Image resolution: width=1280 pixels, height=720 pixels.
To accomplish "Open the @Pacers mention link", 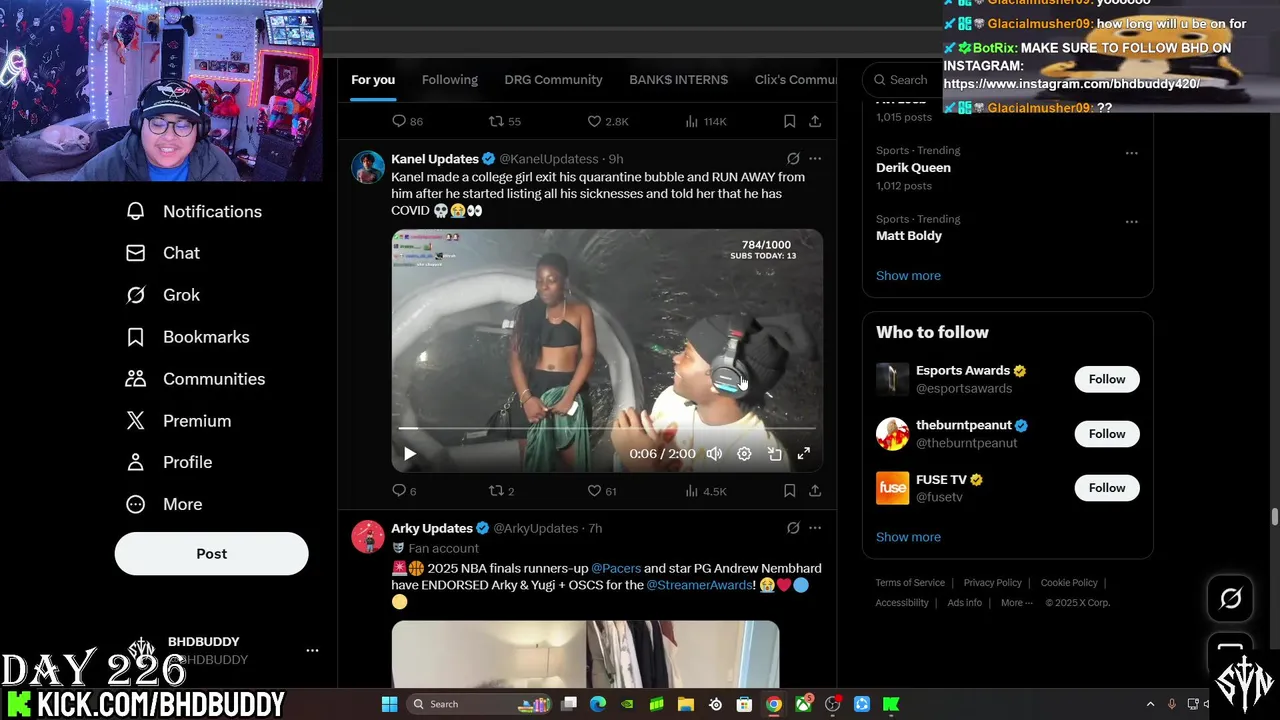I will [616, 568].
